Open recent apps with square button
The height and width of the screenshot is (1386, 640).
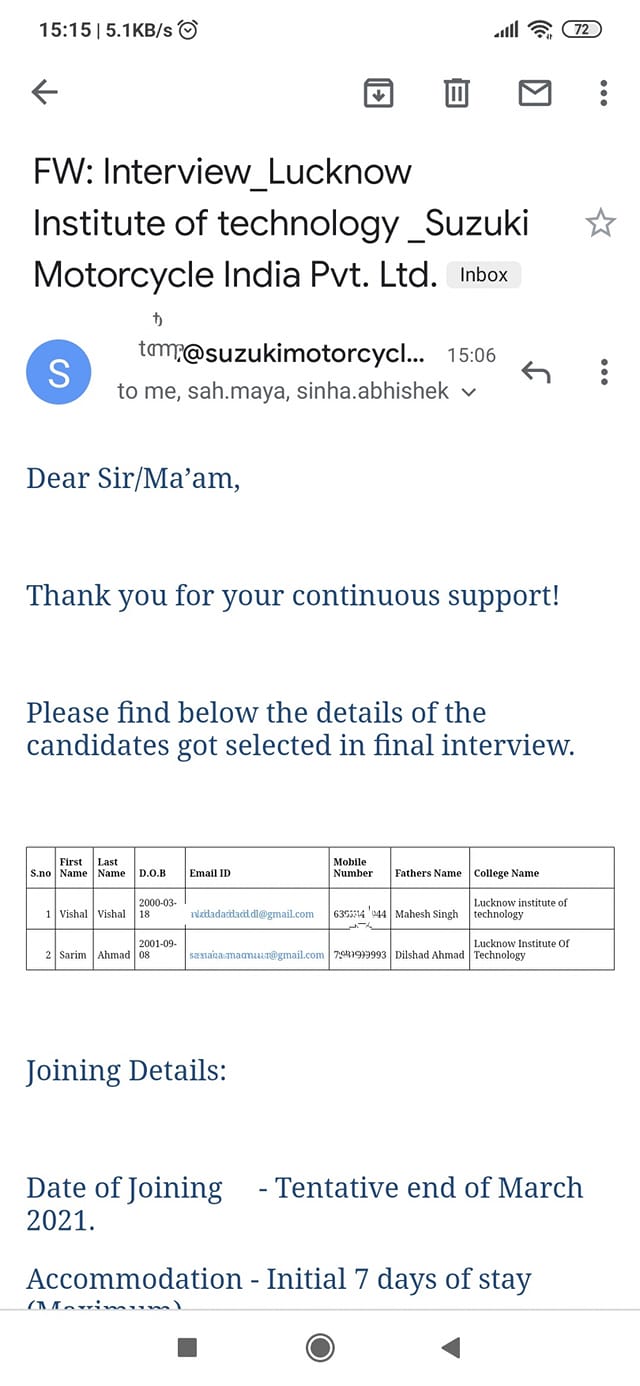(x=187, y=1347)
